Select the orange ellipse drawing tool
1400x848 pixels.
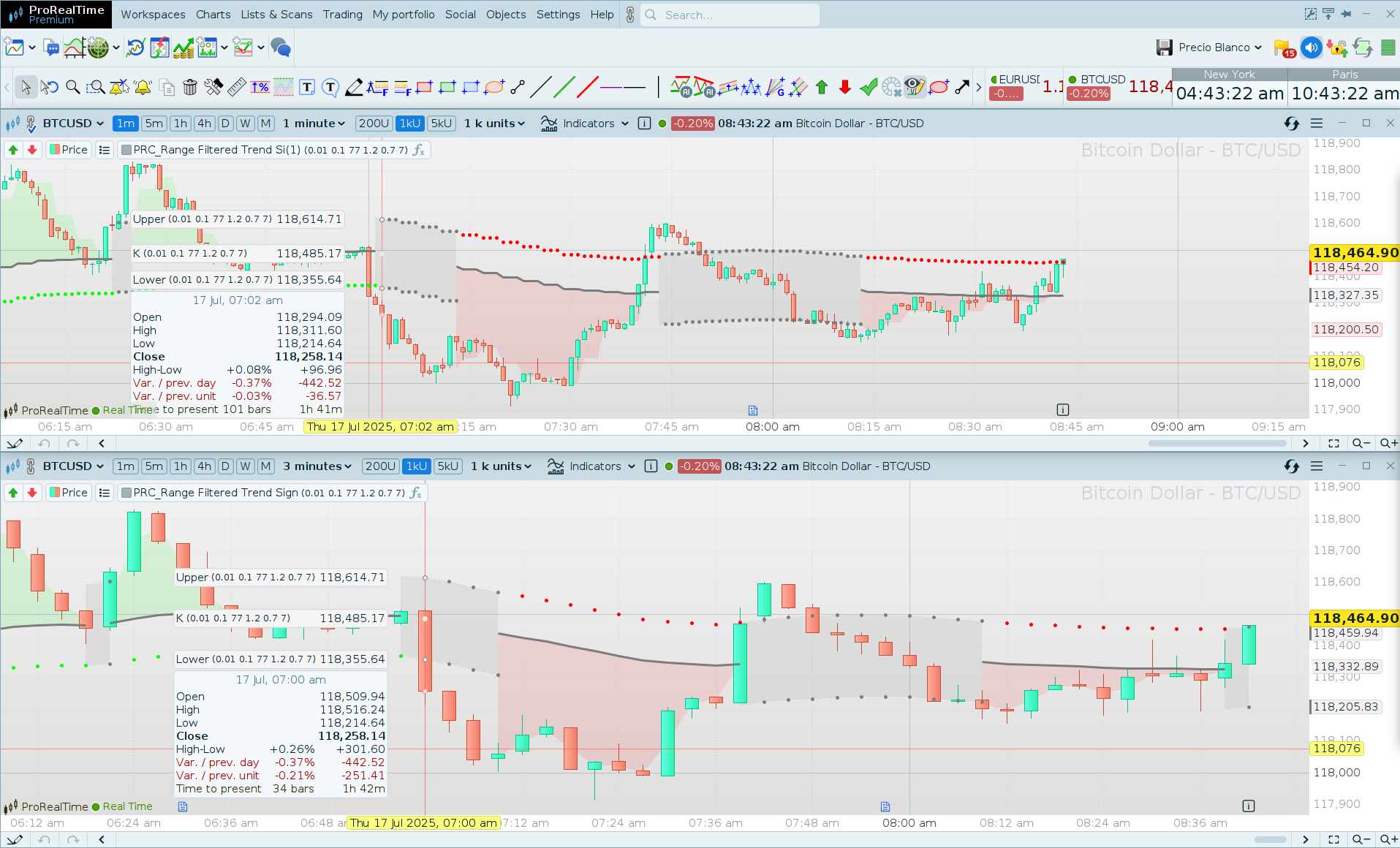[x=494, y=88]
